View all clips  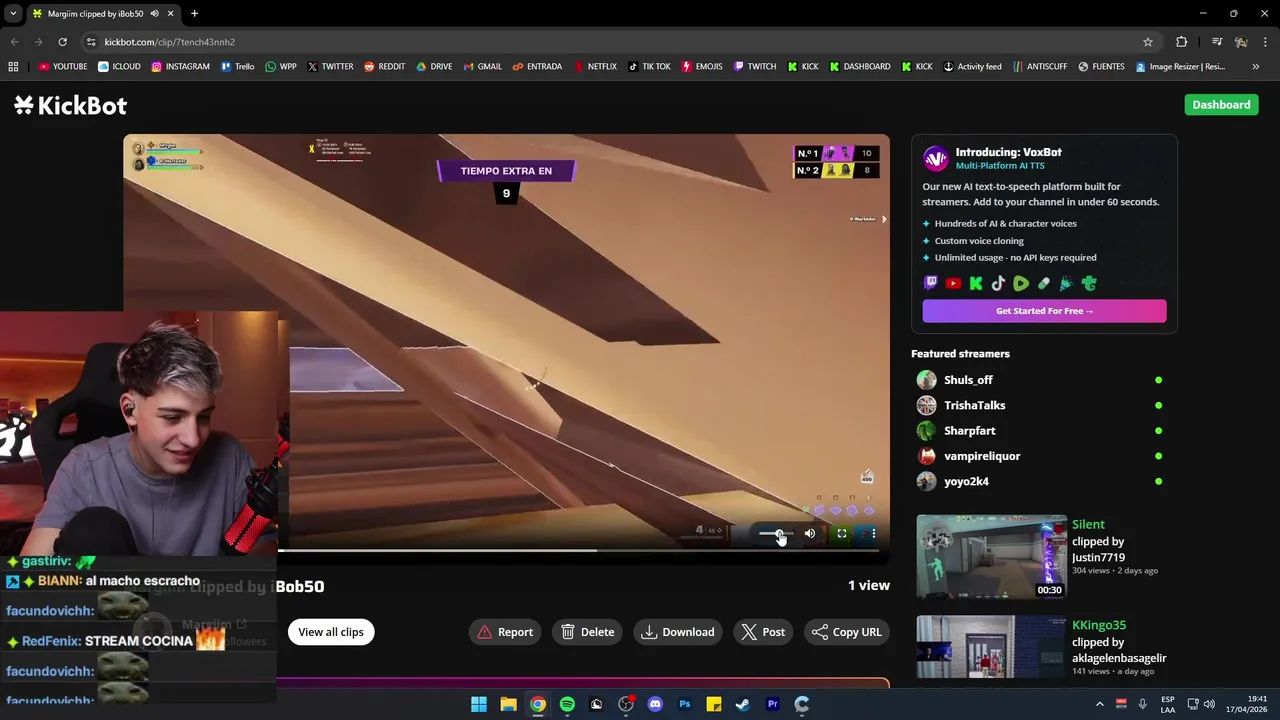click(x=331, y=632)
